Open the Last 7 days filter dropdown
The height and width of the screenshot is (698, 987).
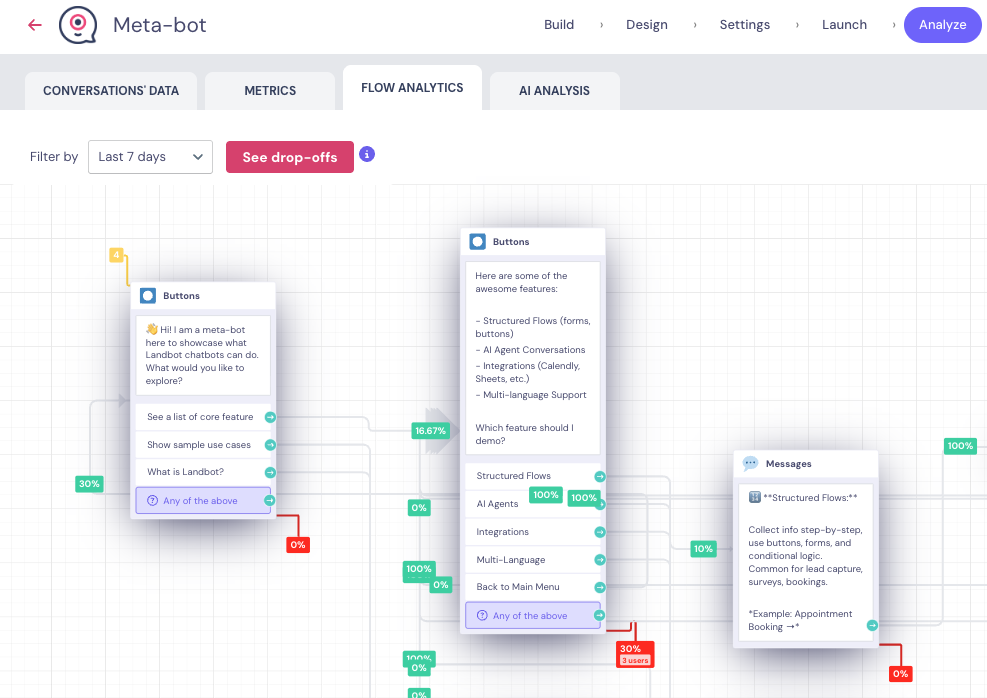(x=150, y=157)
